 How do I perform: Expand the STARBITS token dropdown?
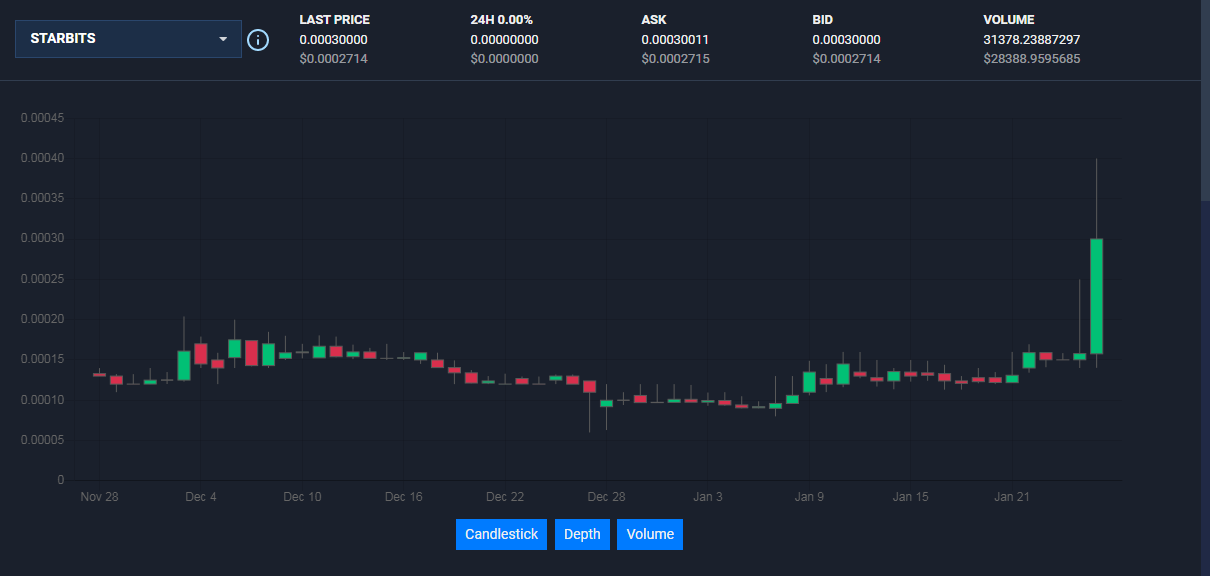[x=128, y=39]
